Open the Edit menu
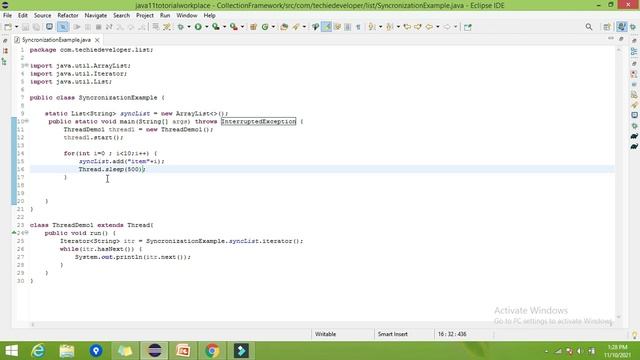This screenshot has height=360, width=640. [x=22, y=16]
